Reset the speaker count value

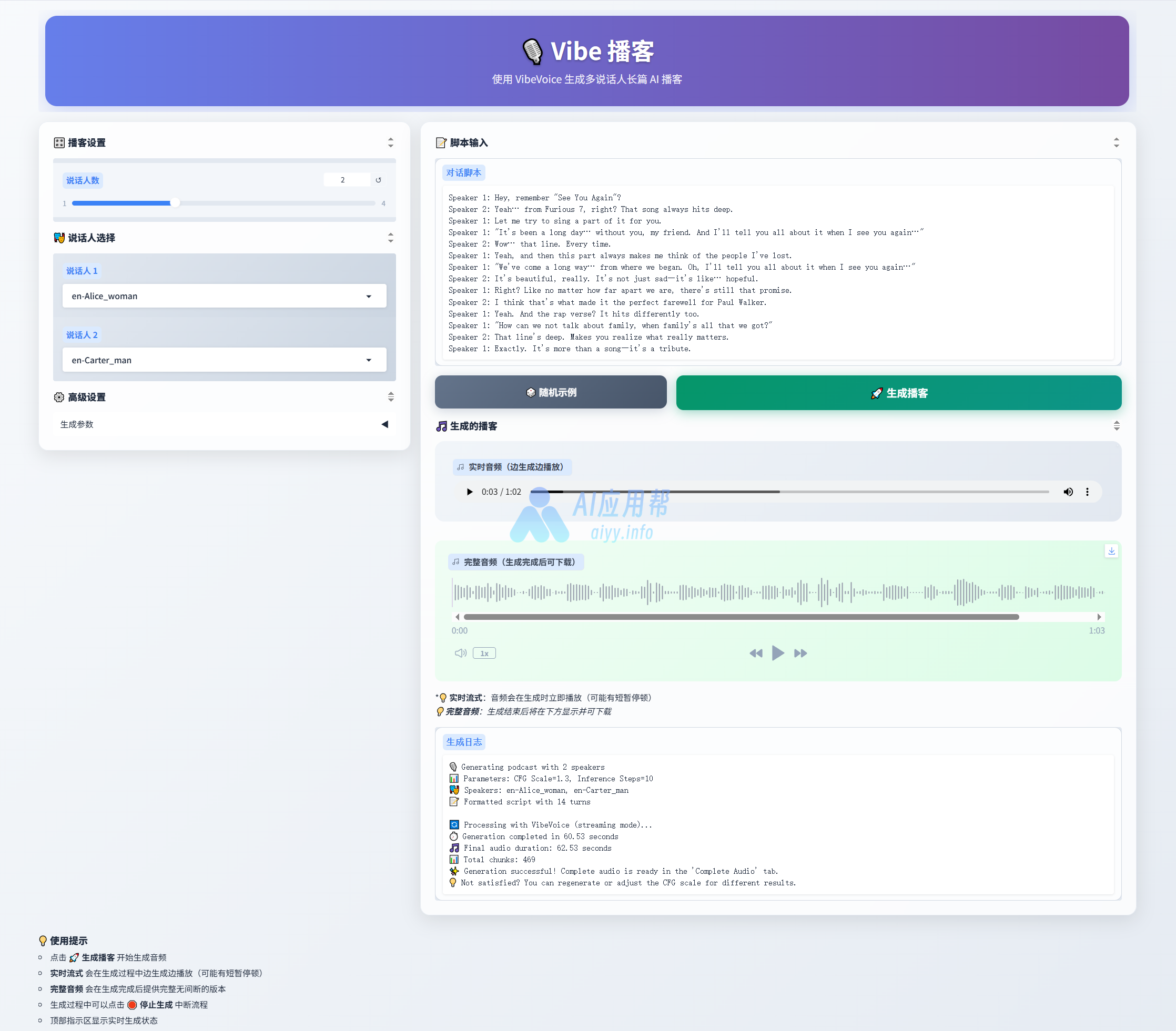378,180
